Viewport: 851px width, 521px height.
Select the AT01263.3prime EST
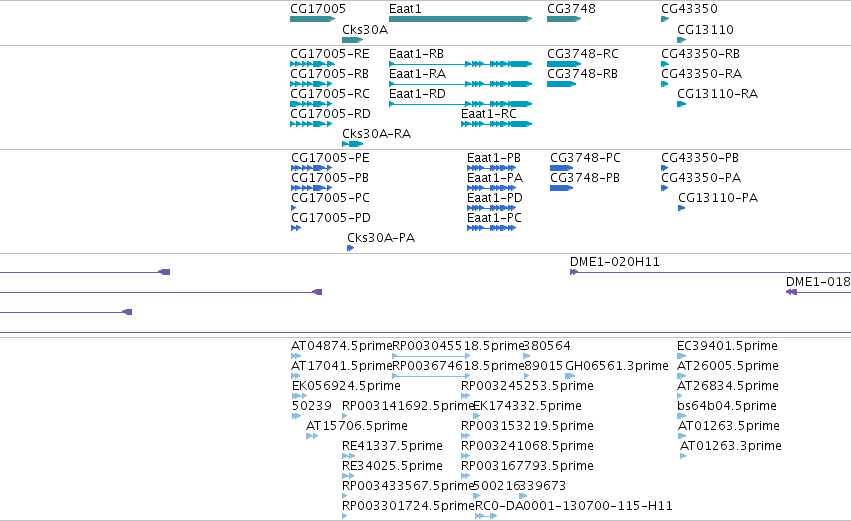coord(683,456)
